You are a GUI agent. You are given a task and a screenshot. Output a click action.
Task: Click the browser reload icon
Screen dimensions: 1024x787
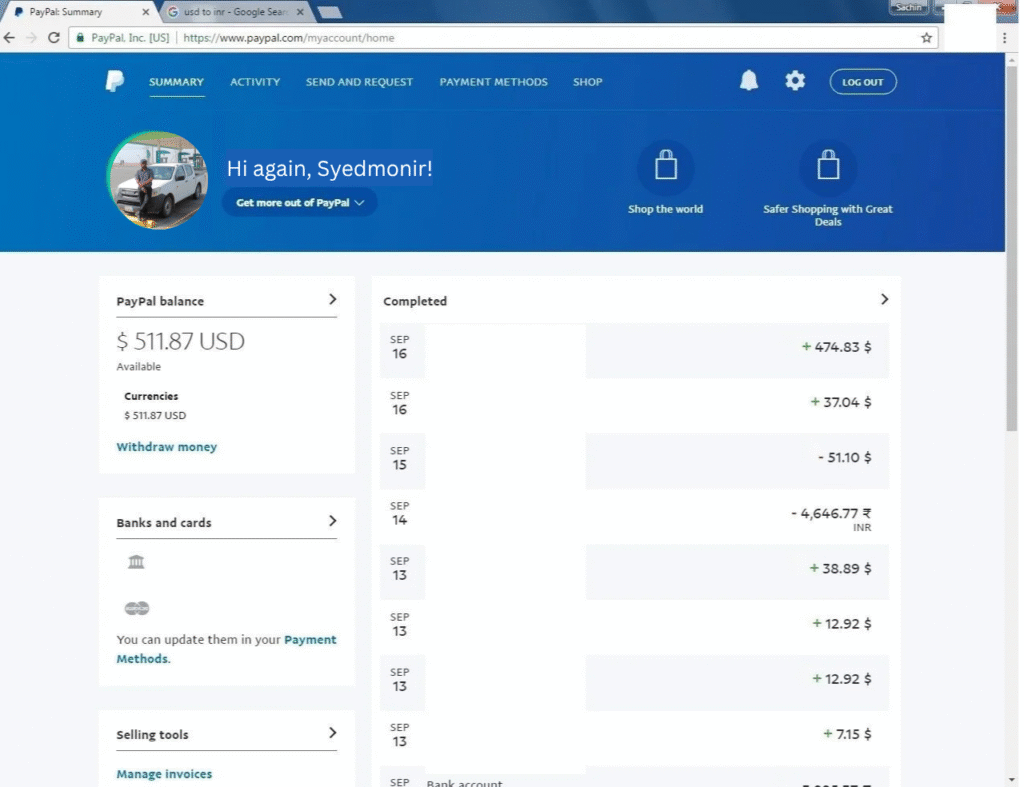click(x=52, y=38)
